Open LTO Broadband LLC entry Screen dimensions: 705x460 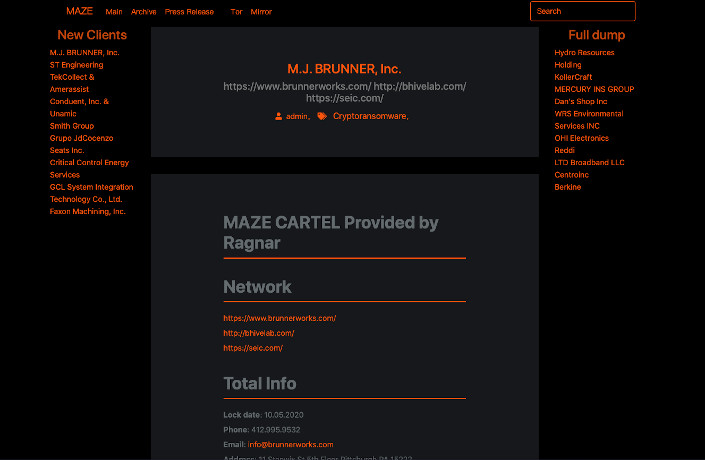[x=589, y=162]
